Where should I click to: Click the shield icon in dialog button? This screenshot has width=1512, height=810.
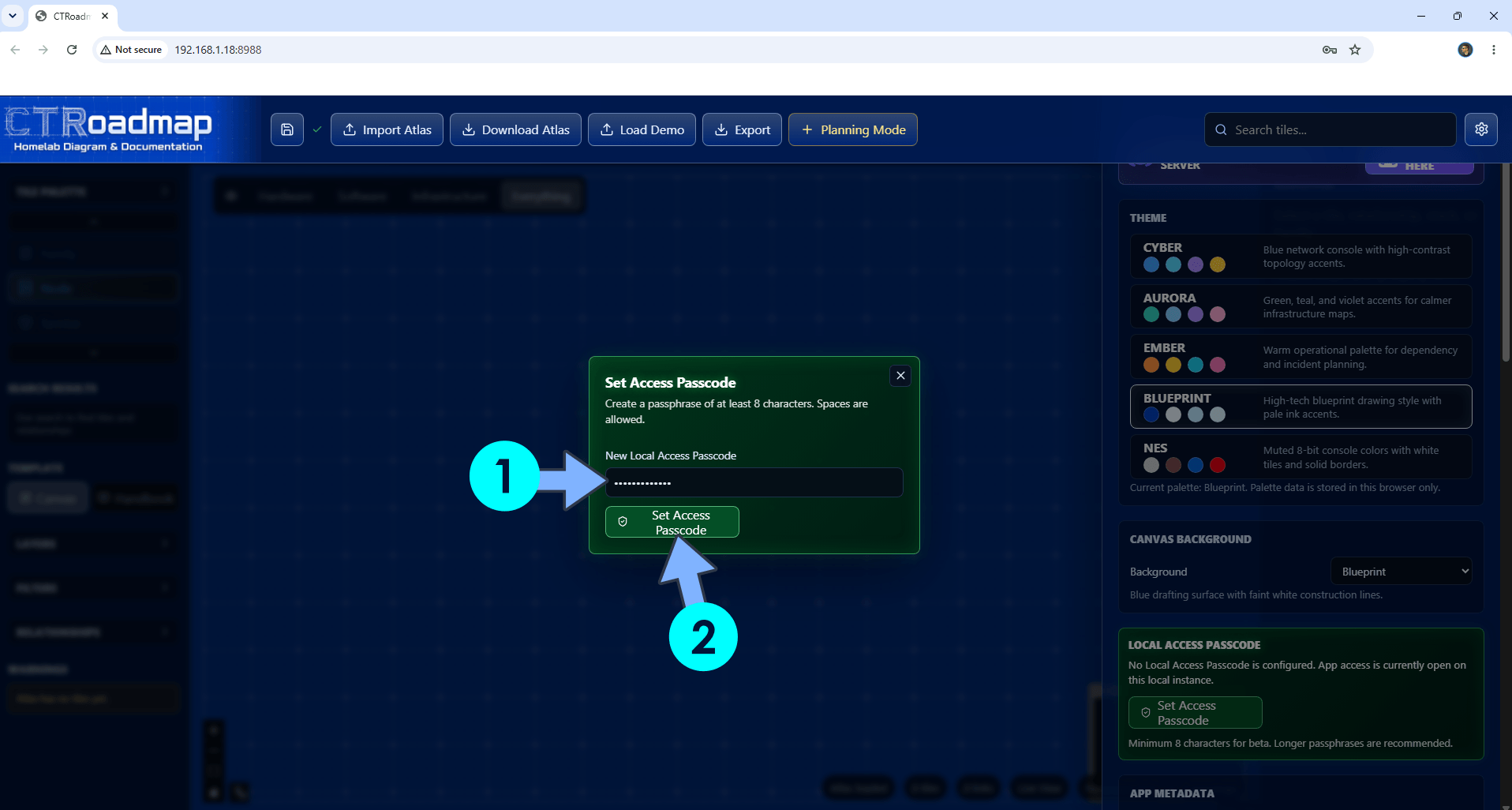(623, 522)
